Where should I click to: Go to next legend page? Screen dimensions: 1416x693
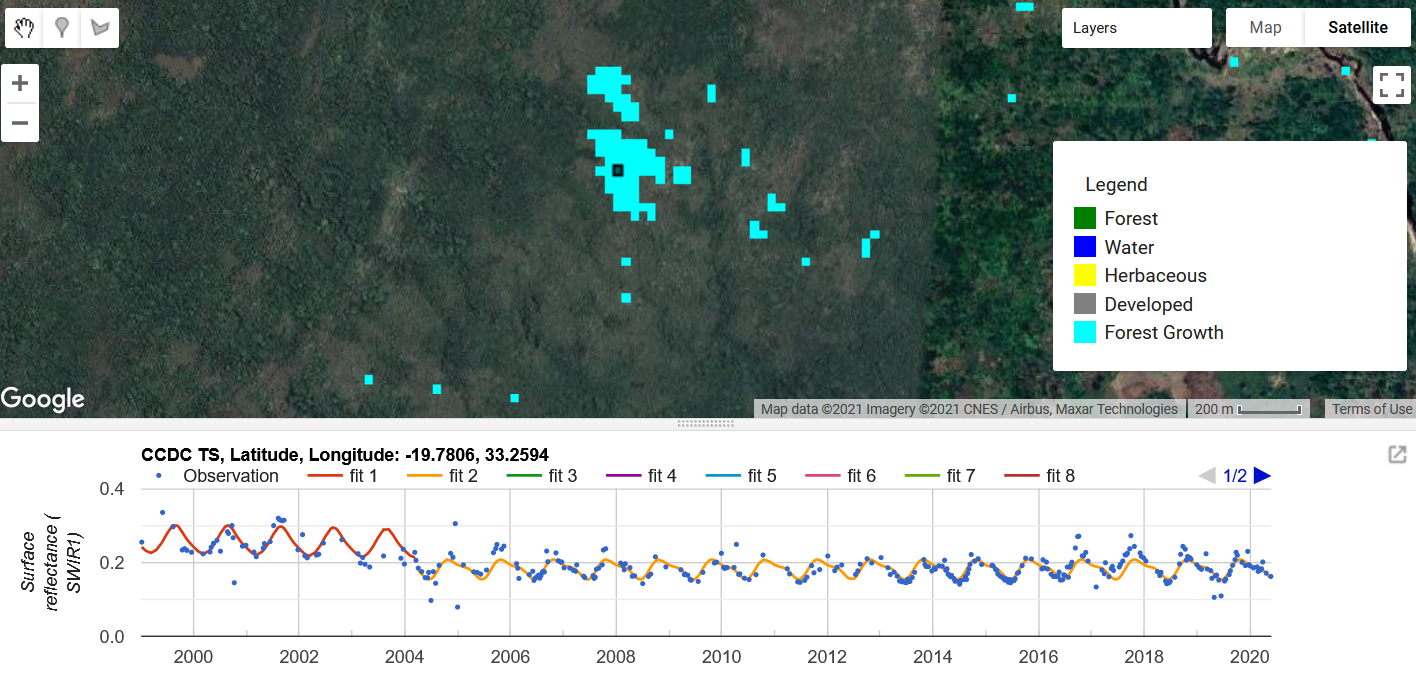[1262, 476]
